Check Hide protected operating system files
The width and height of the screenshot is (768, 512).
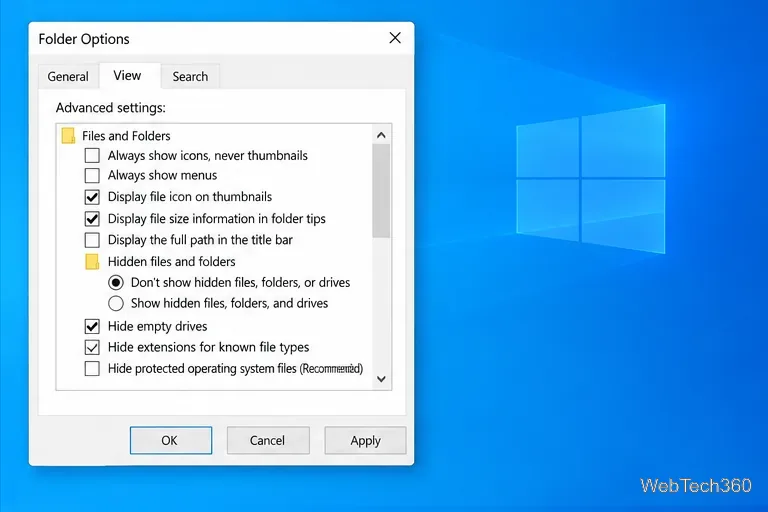[92, 368]
